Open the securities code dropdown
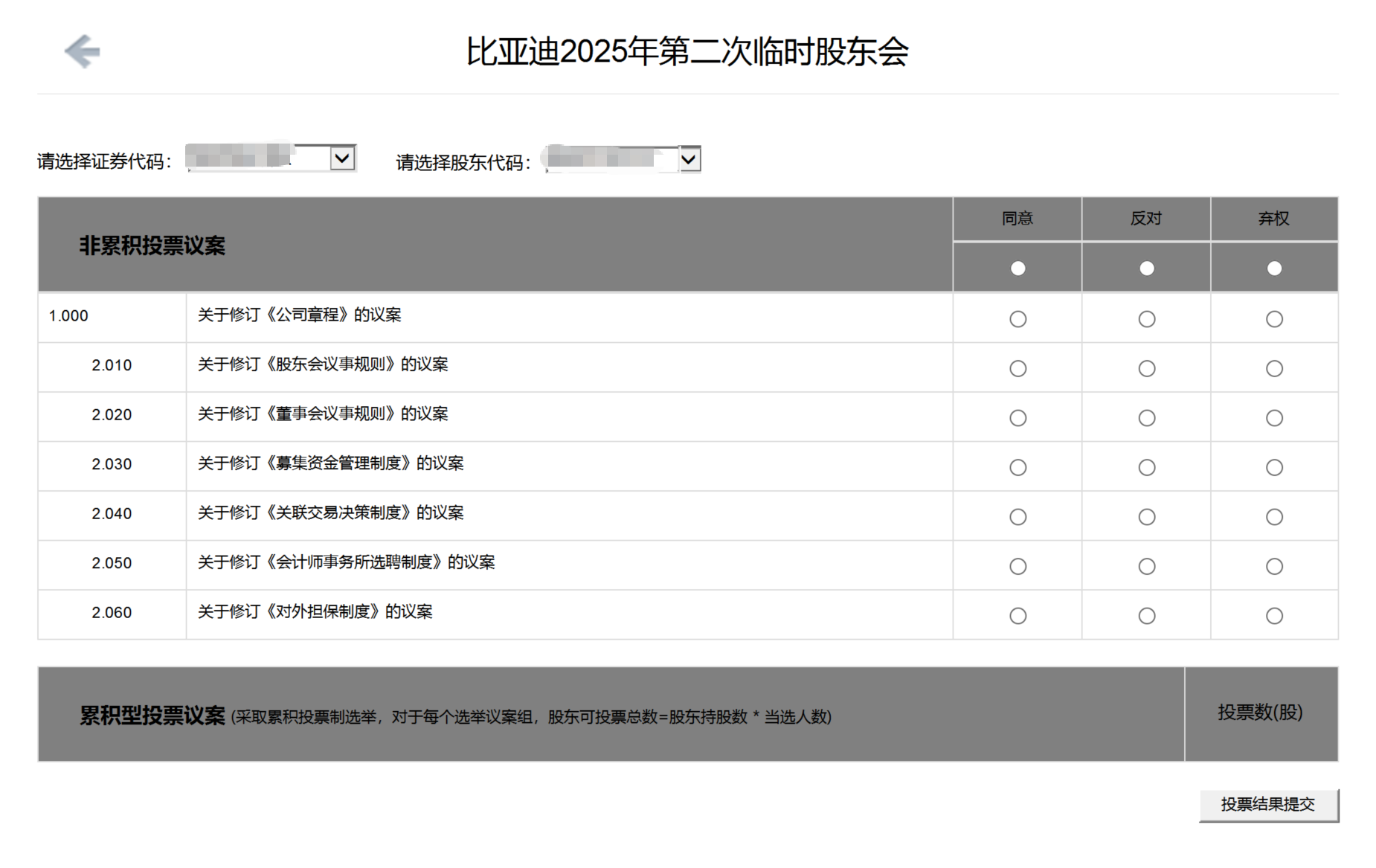Screen dimensions: 1376x868 click(x=342, y=158)
